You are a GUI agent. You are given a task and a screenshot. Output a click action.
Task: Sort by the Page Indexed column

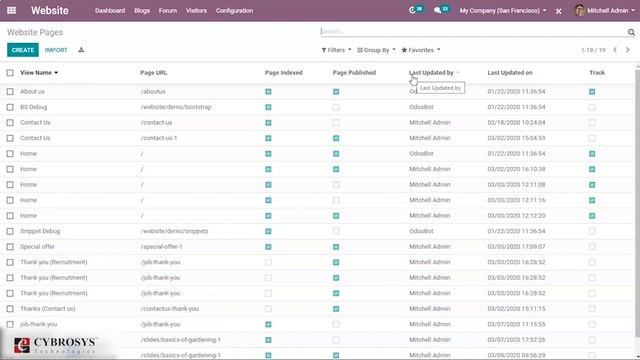click(284, 73)
